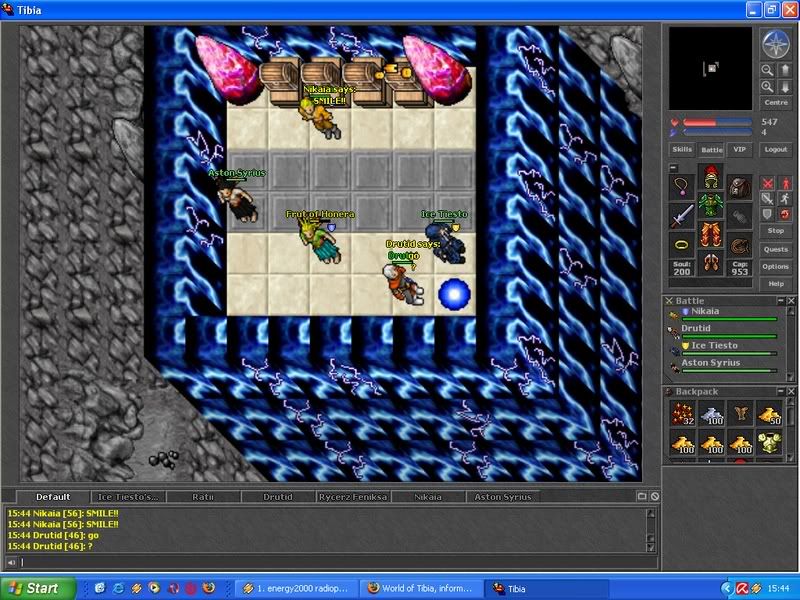Switch to Ratu chat tab
Image resolution: width=800 pixels, height=600 pixels.
[x=203, y=497]
